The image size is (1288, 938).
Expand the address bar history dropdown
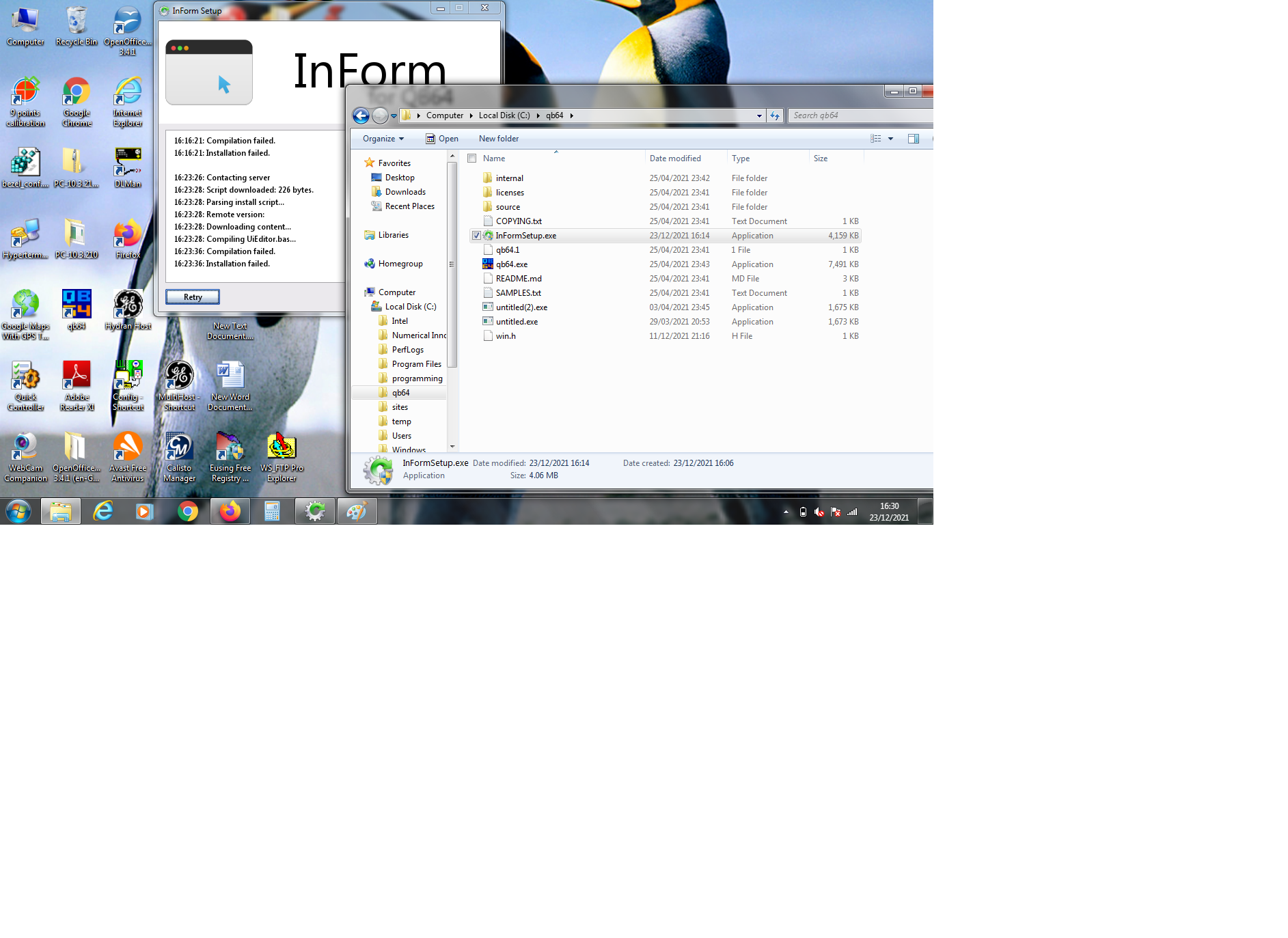(x=759, y=115)
